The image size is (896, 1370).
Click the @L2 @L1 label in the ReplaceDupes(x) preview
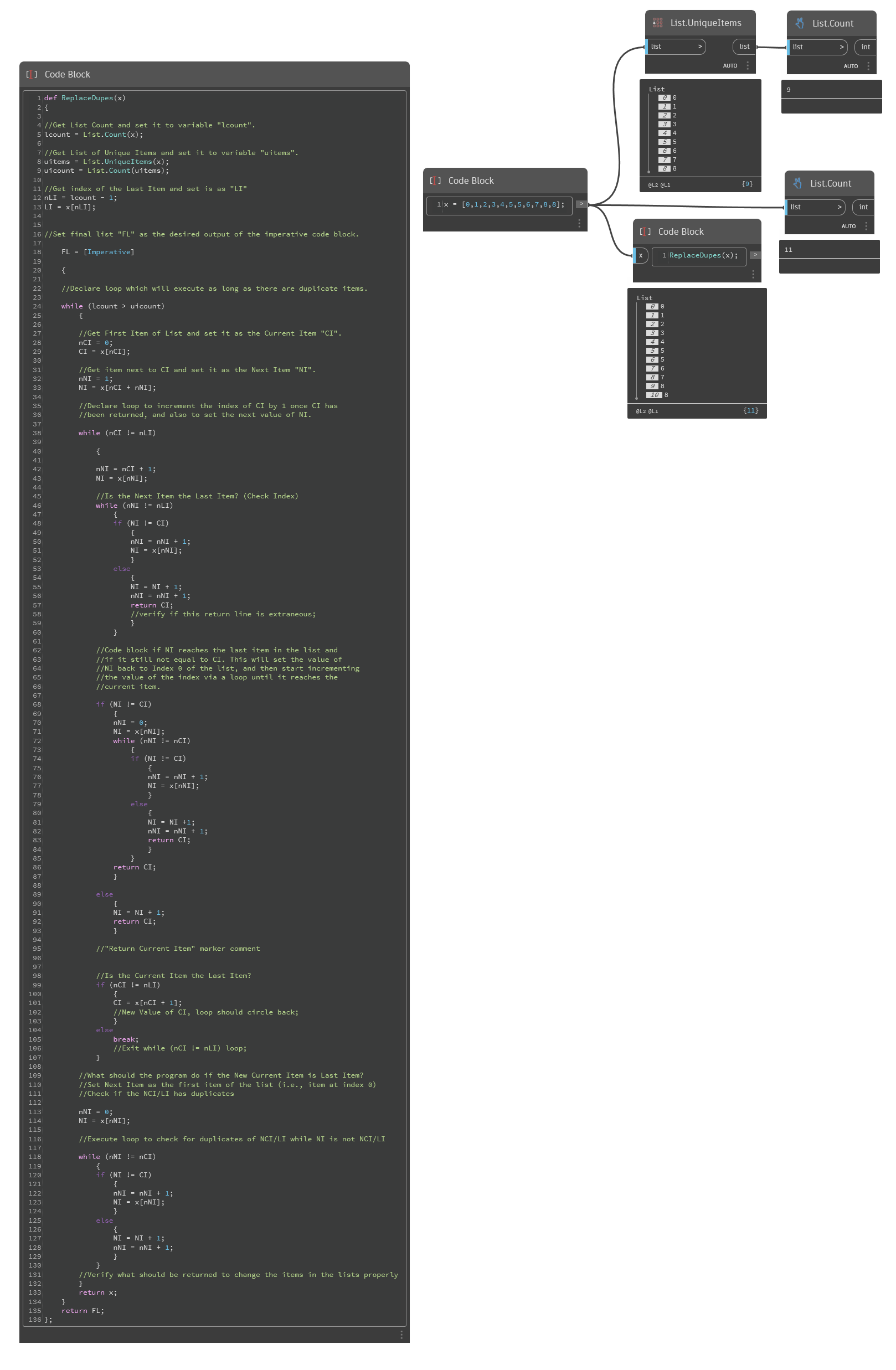click(x=647, y=411)
